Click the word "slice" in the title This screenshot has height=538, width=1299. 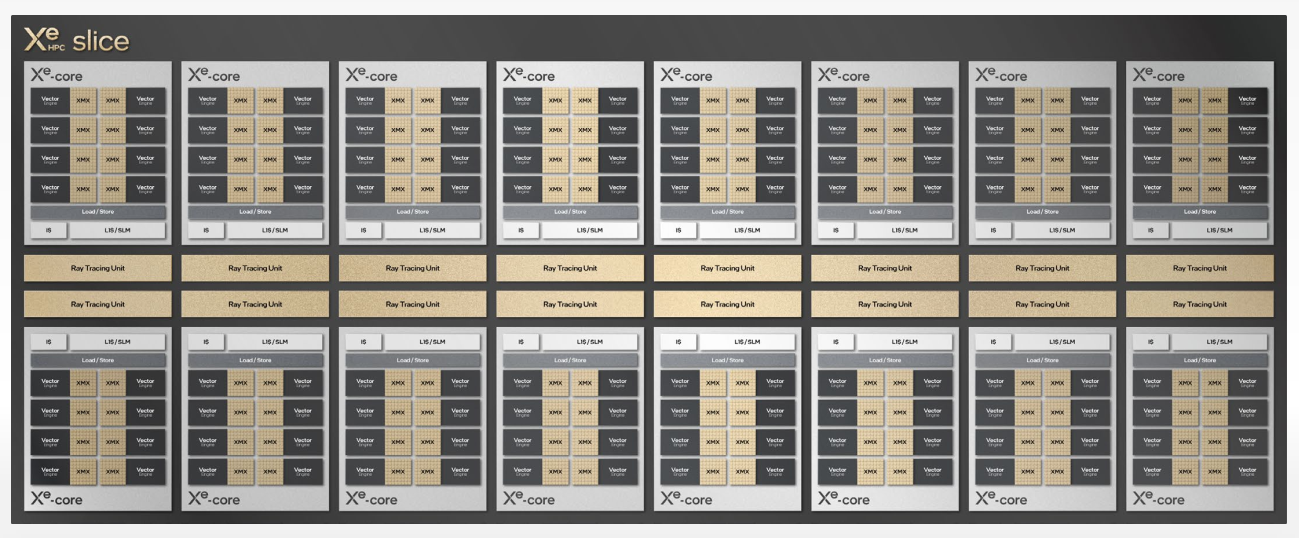click(100, 40)
